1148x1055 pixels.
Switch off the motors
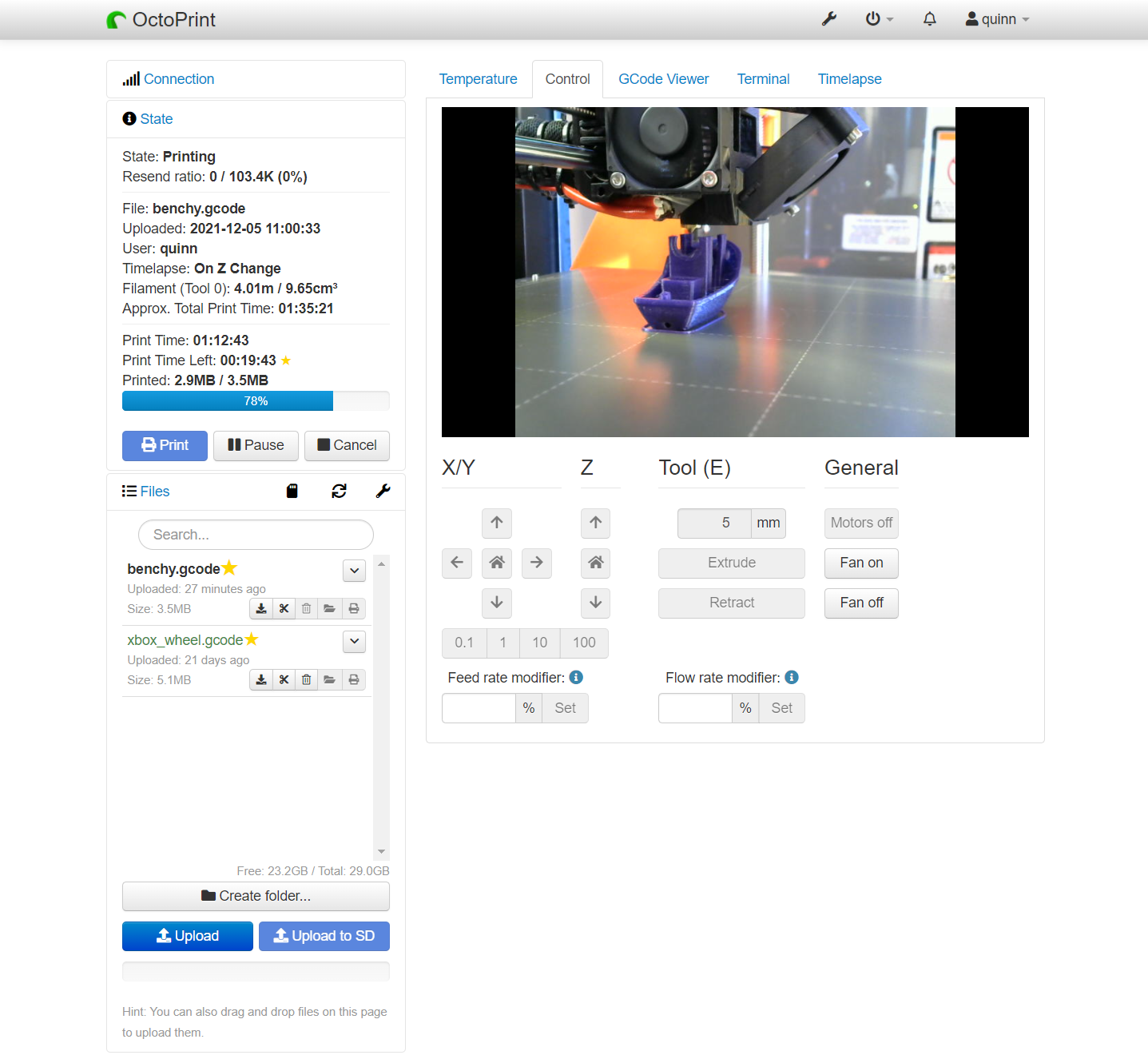pyautogui.click(x=860, y=523)
